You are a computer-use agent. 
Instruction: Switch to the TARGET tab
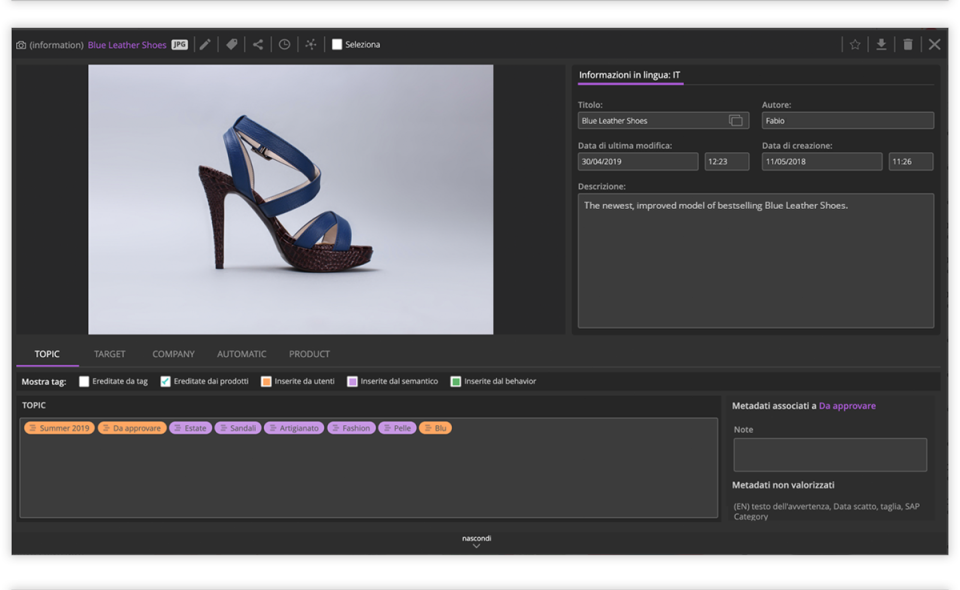tap(110, 354)
